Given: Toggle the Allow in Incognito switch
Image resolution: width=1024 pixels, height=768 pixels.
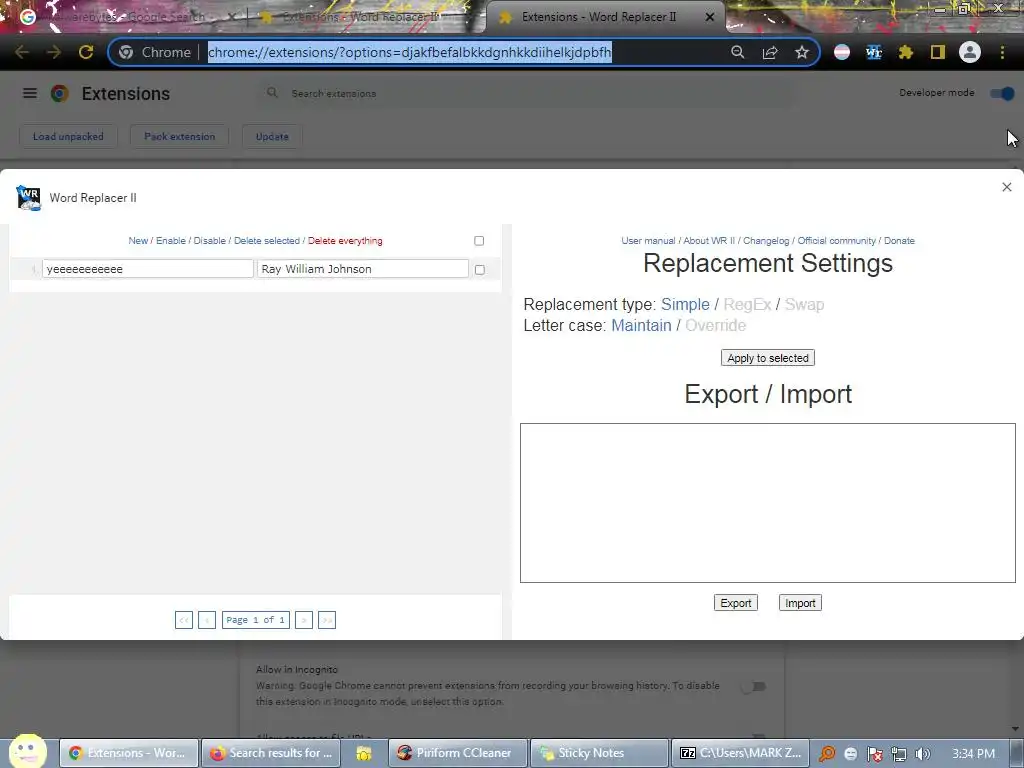Looking at the screenshot, I should coord(754,686).
